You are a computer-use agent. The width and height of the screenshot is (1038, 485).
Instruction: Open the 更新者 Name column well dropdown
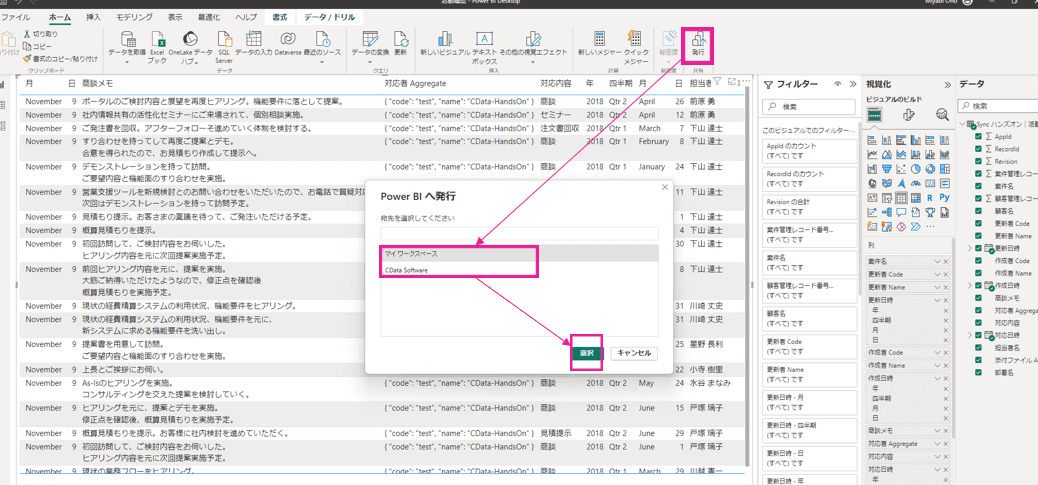coord(937,287)
